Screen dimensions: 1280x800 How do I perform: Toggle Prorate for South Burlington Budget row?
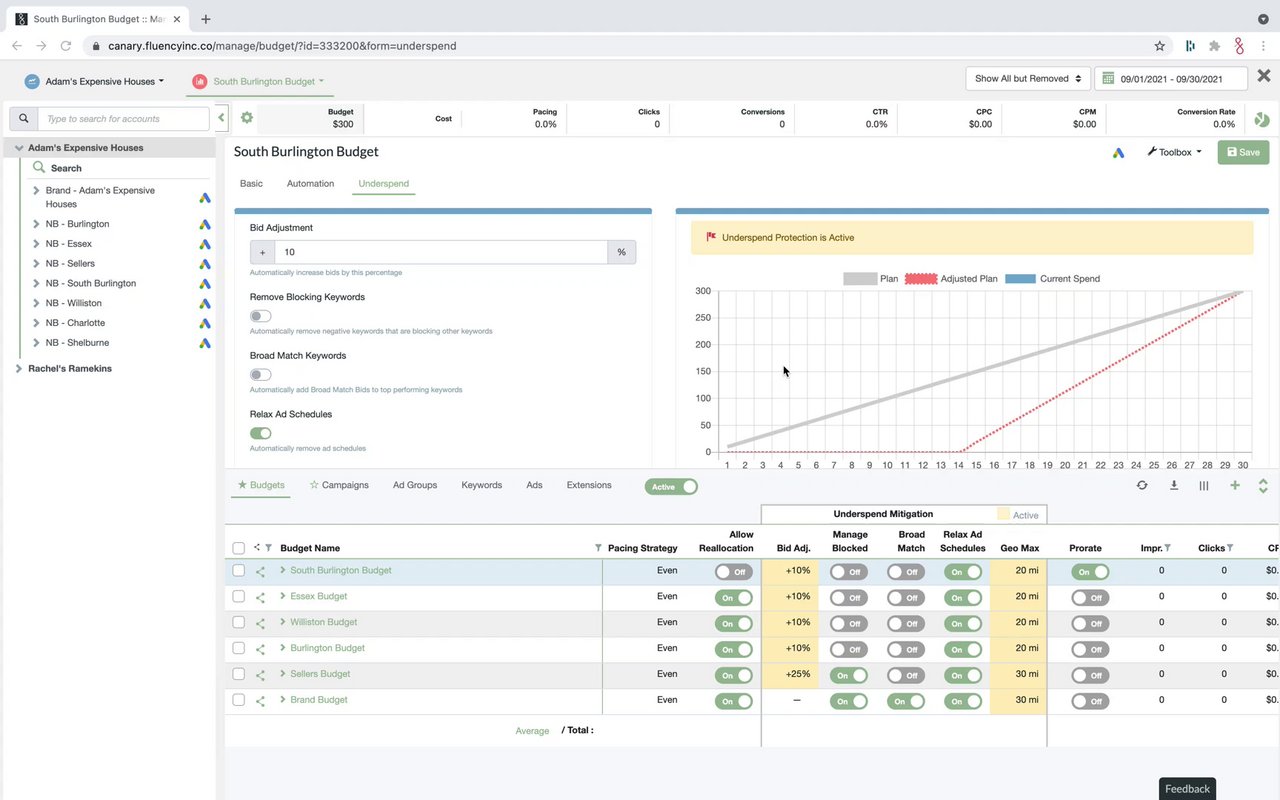click(1090, 572)
